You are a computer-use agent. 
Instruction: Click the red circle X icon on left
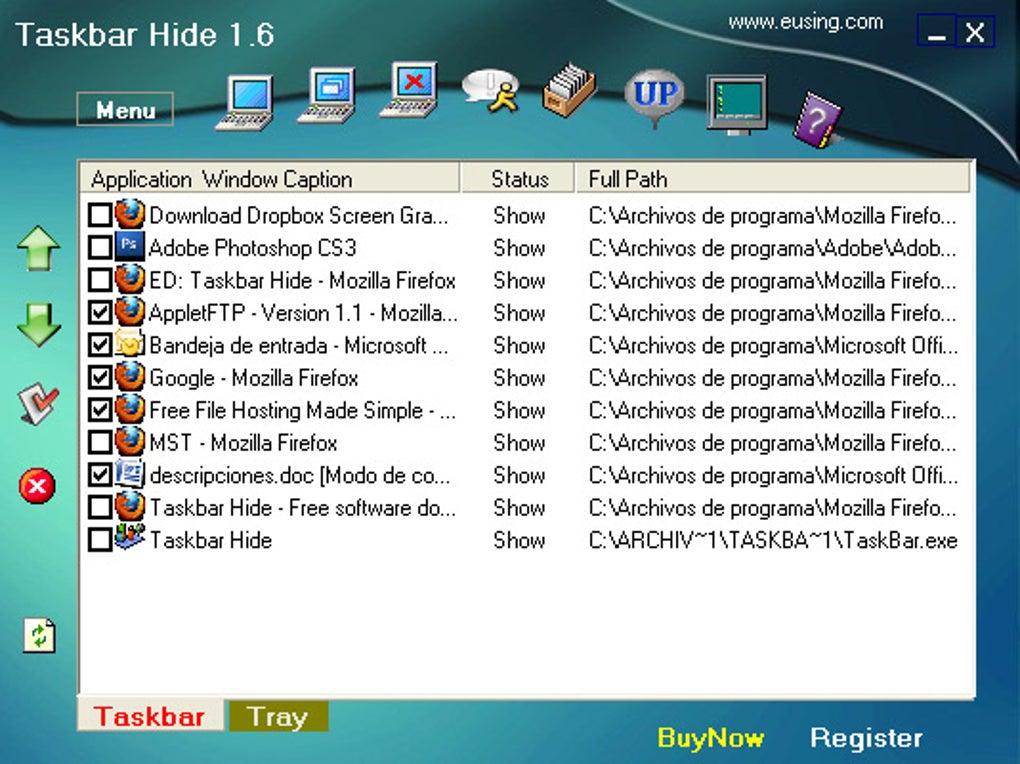(x=37, y=485)
